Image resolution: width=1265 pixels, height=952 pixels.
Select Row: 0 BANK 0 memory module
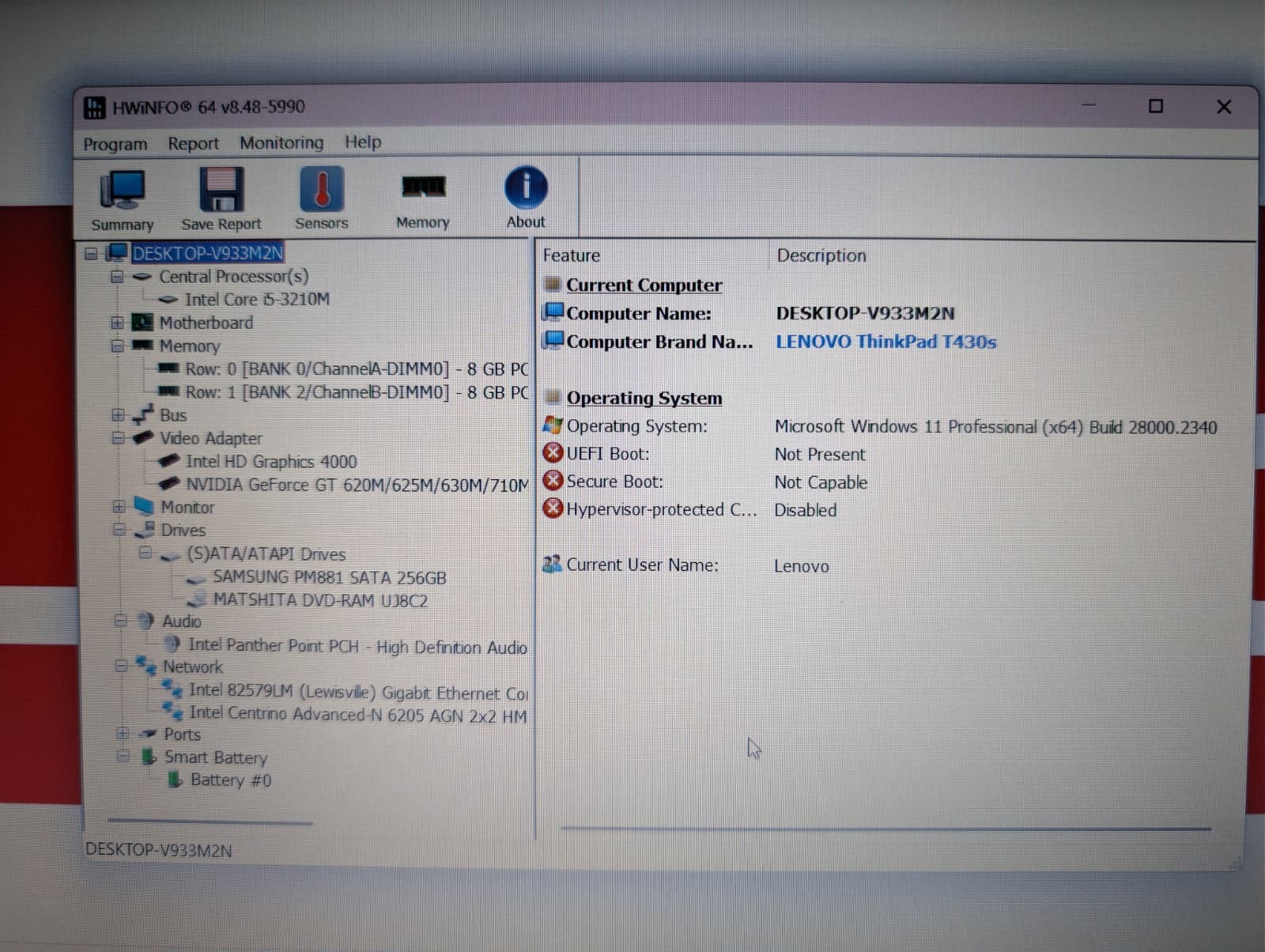pos(357,369)
